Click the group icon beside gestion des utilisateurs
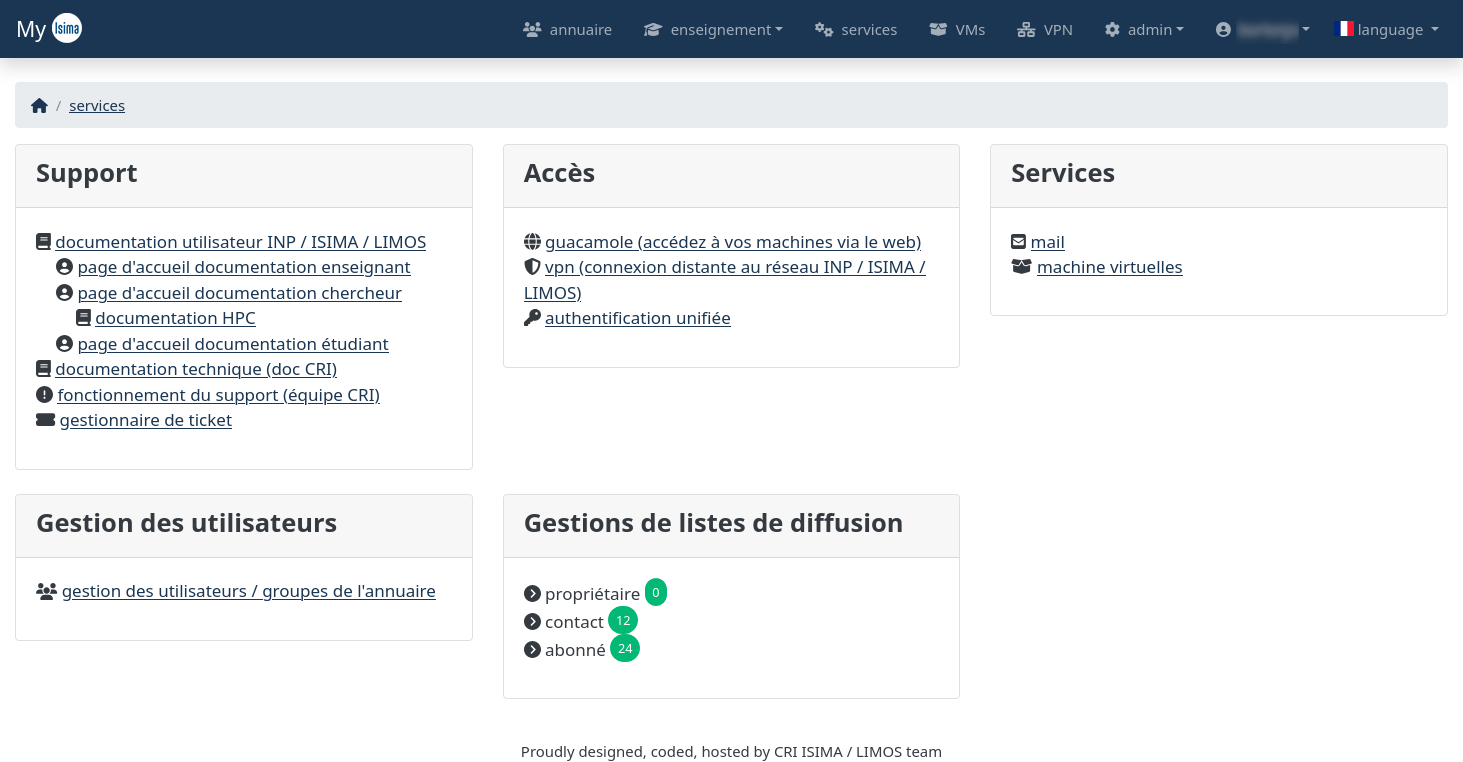This screenshot has width=1463, height=762. pos(46,590)
